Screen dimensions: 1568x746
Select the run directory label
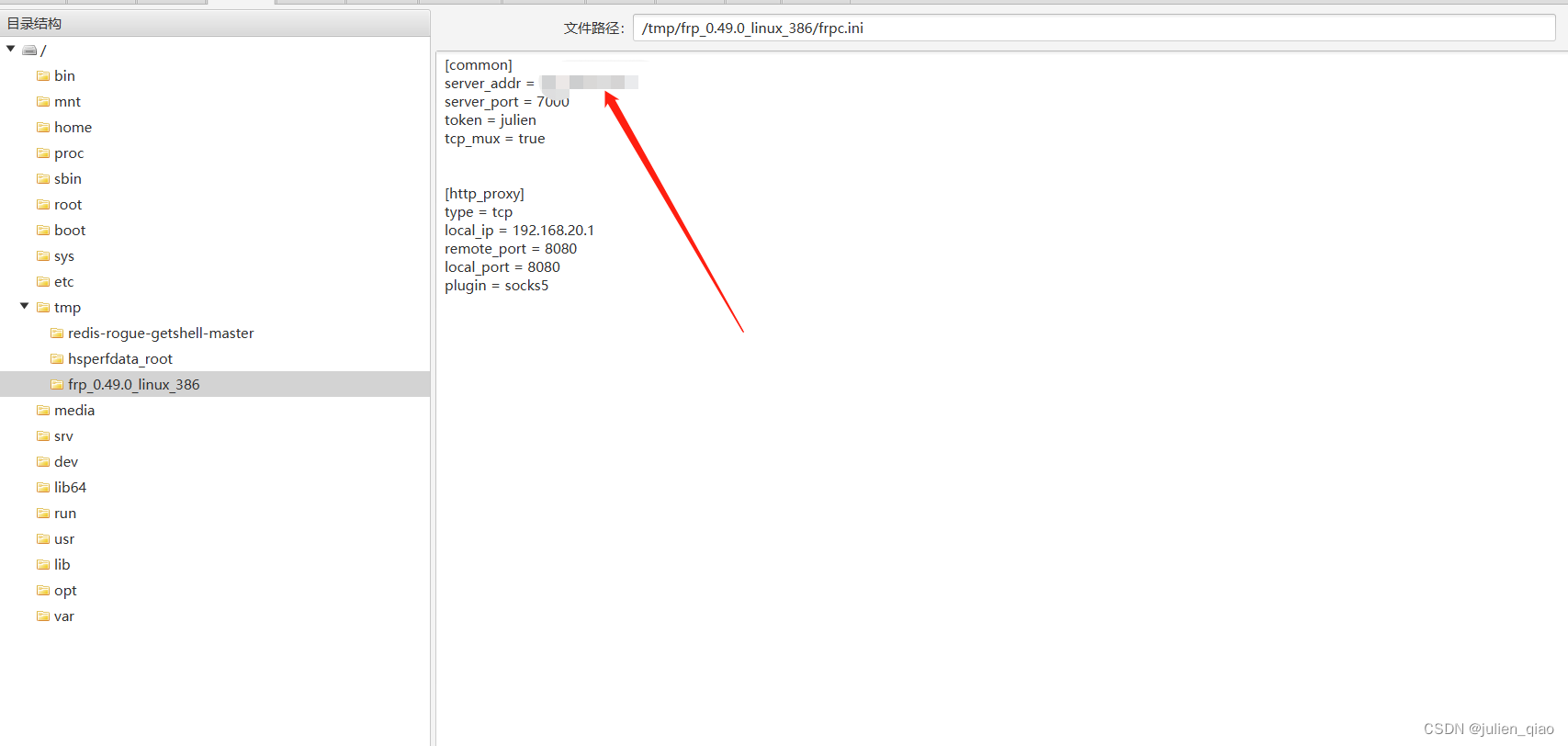click(65, 514)
